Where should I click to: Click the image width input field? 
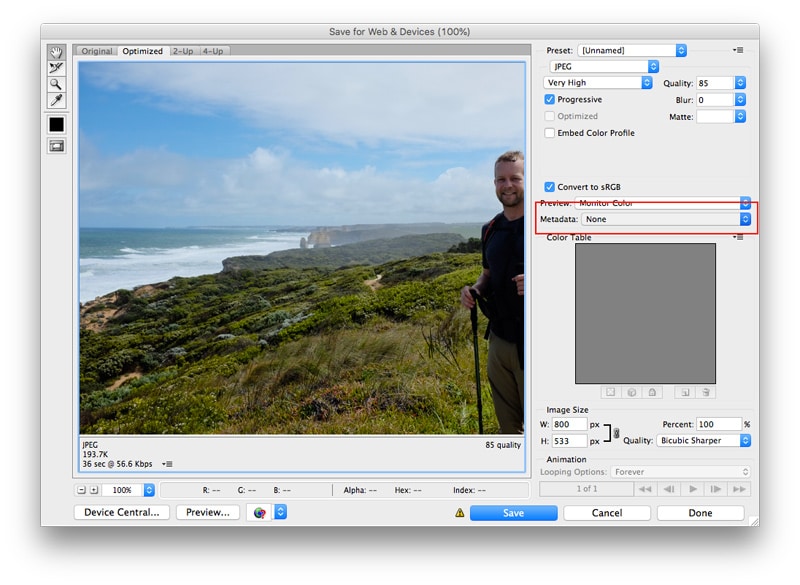pyautogui.click(x=568, y=424)
